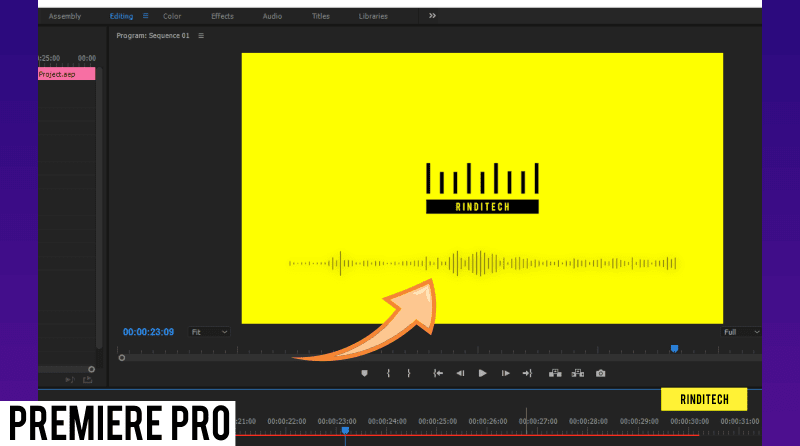The image size is (800, 446).
Task: Click 00:00:25:00 on the timeline ruler
Action: coord(438,422)
